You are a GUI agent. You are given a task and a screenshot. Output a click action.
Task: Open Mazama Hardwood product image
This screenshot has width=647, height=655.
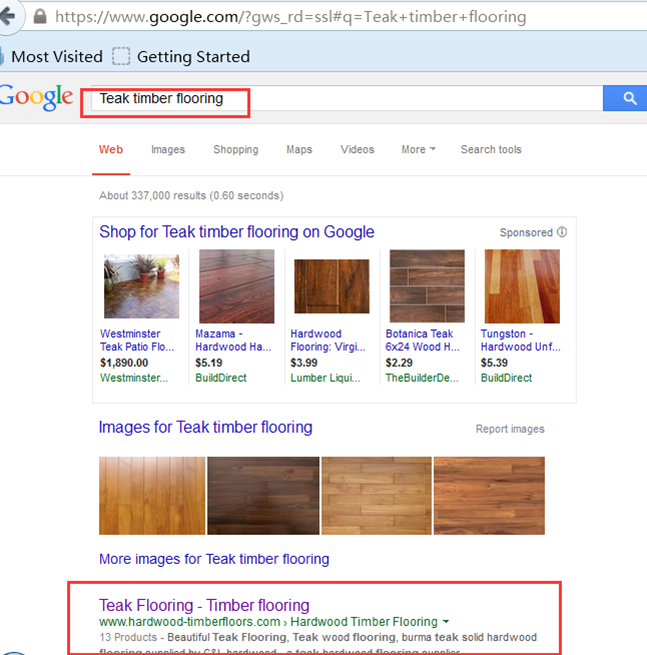coord(237,287)
